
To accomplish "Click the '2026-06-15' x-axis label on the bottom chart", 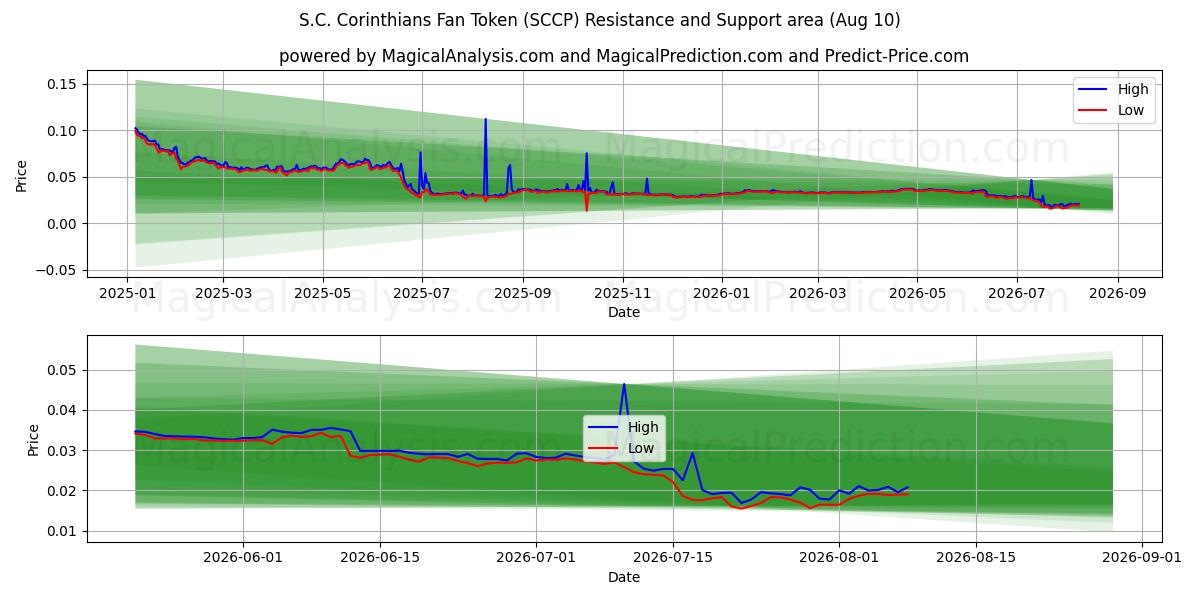I will point(380,559).
